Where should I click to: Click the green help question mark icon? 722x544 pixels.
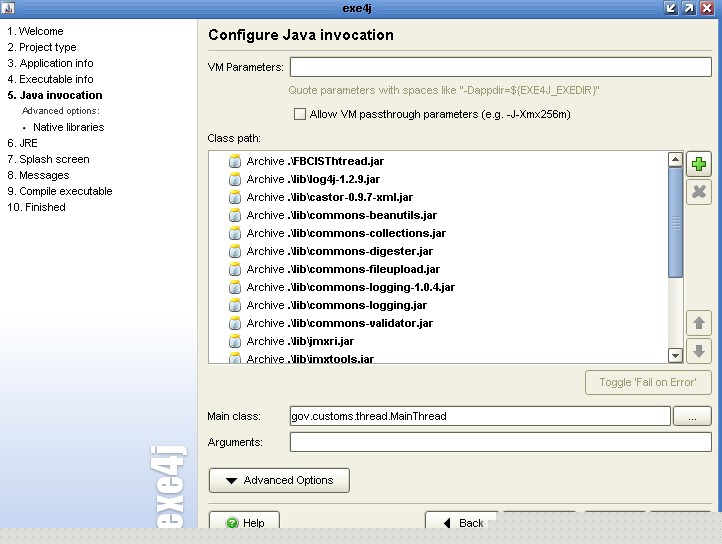click(232, 523)
